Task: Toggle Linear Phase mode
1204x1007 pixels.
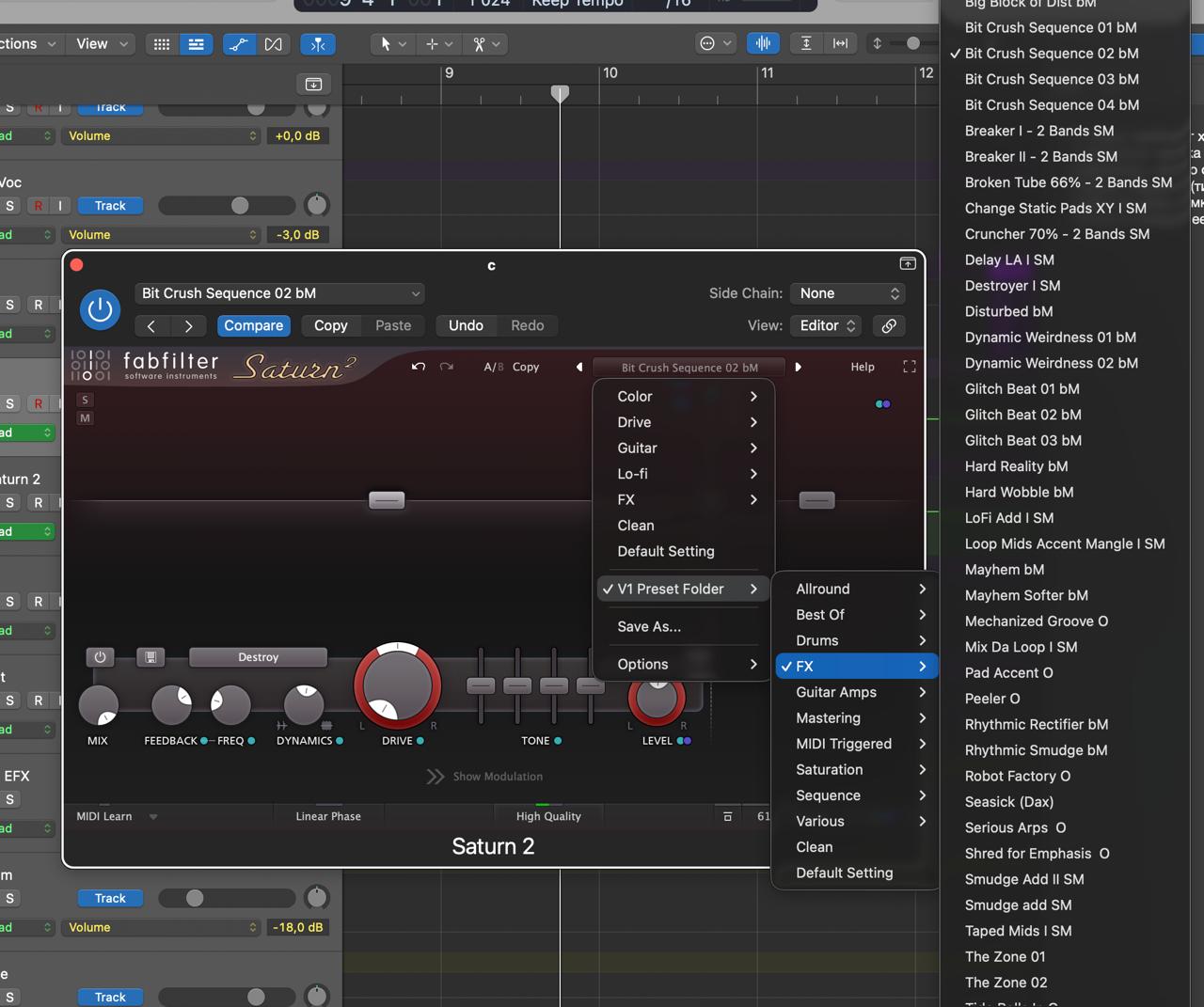Action: [328, 816]
